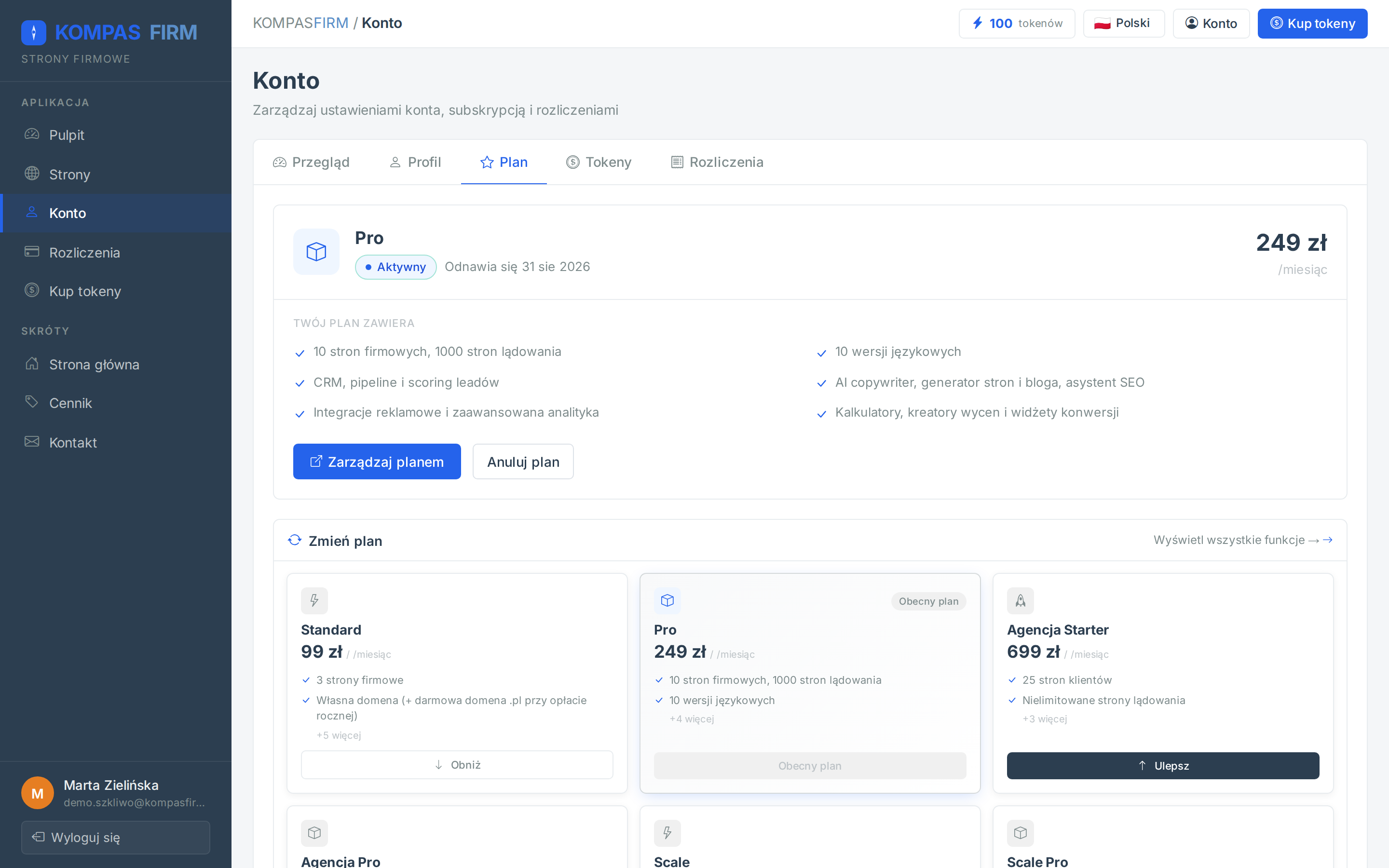
Task: Click the 'Agencja Starter' plan title
Action: pos(1058,630)
